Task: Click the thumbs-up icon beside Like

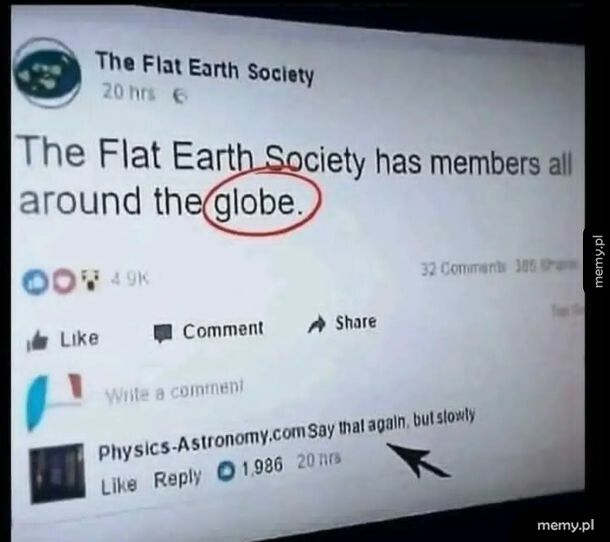Action: pos(37,341)
